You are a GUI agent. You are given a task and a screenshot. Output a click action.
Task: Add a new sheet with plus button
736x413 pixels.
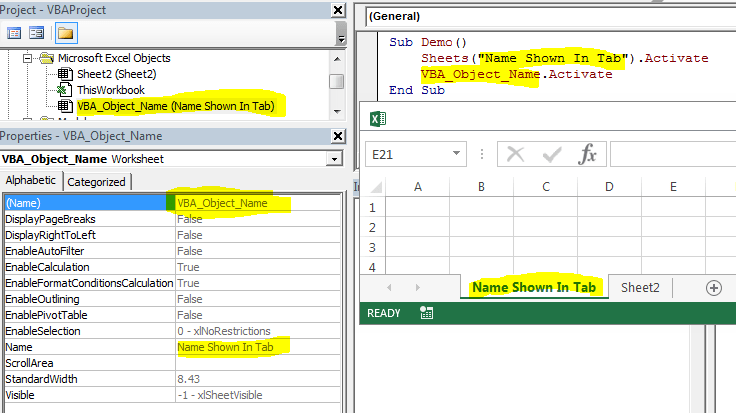(x=714, y=288)
